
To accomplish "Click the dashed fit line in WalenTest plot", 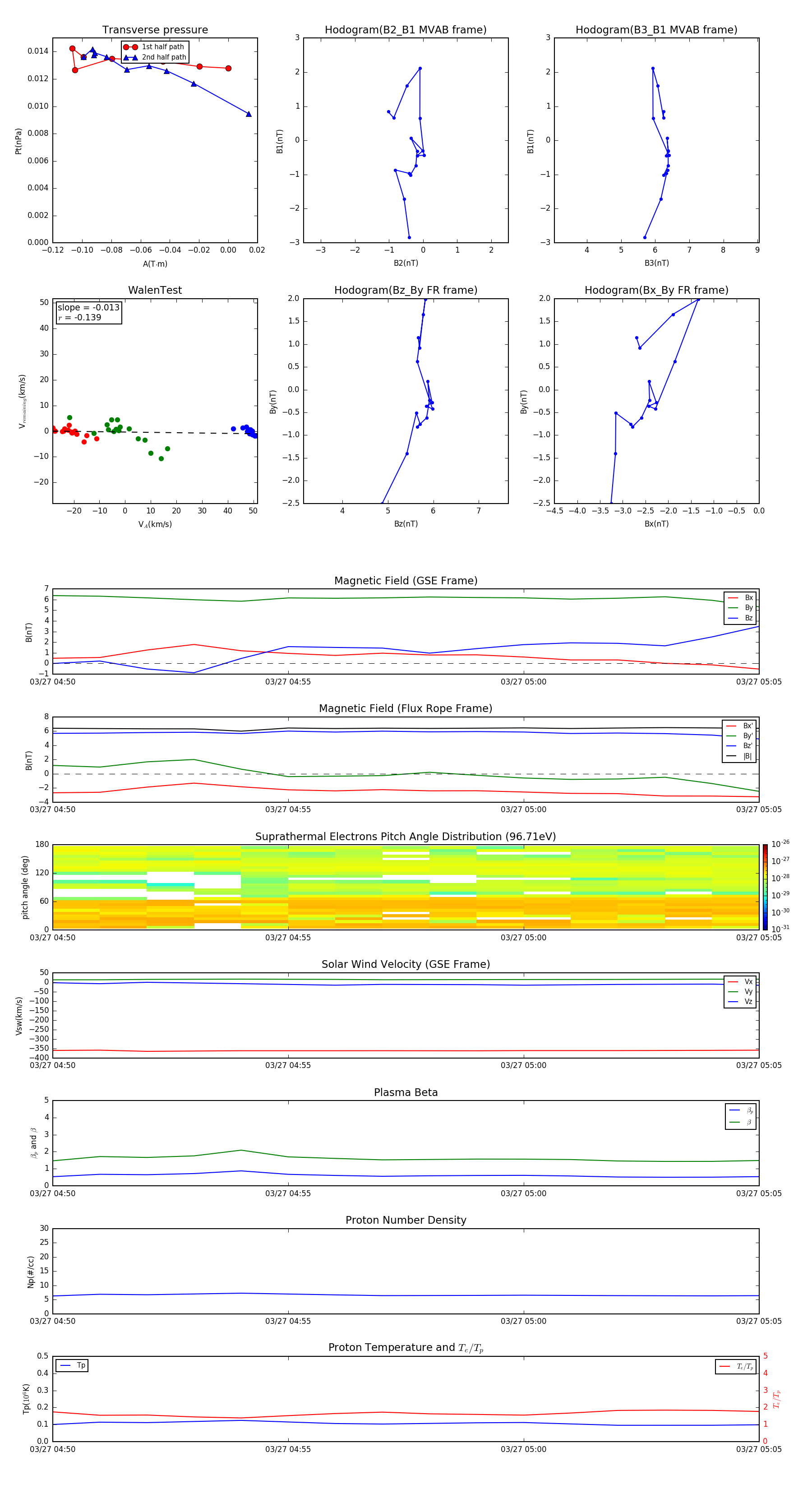I will coord(155,431).
